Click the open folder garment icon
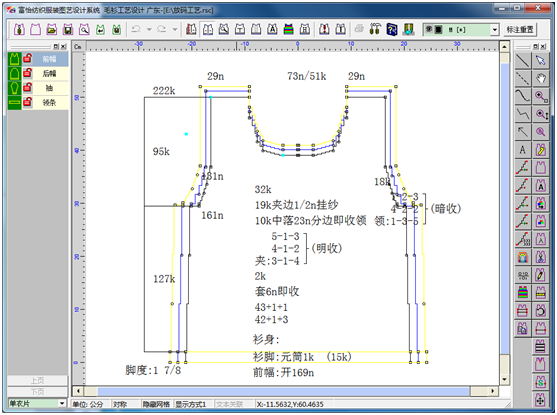 pyautogui.click(x=52, y=29)
